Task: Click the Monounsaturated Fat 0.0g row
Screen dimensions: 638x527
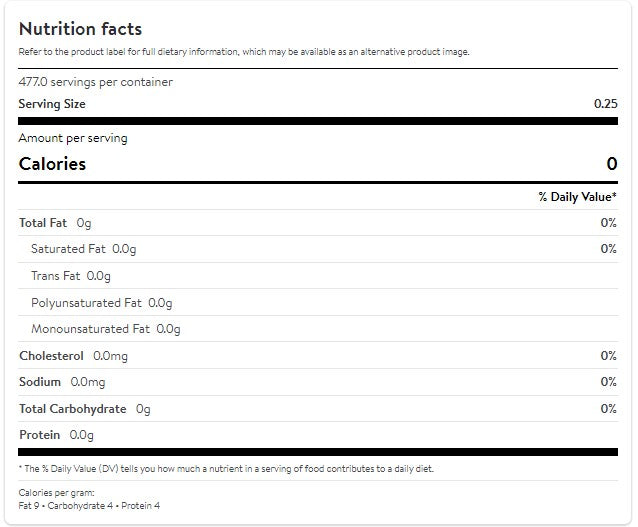Action: [x=318, y=328]
